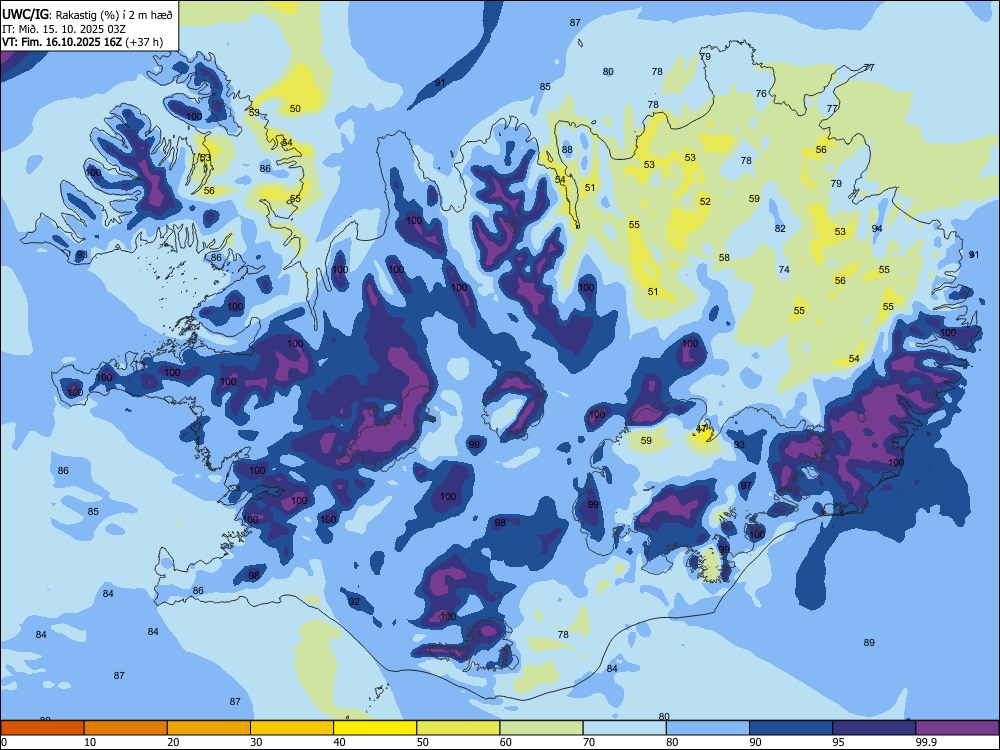Select the '76' humidity value in the northeast
Viewport: 1000px width, 750px height.
coord(761,93)
